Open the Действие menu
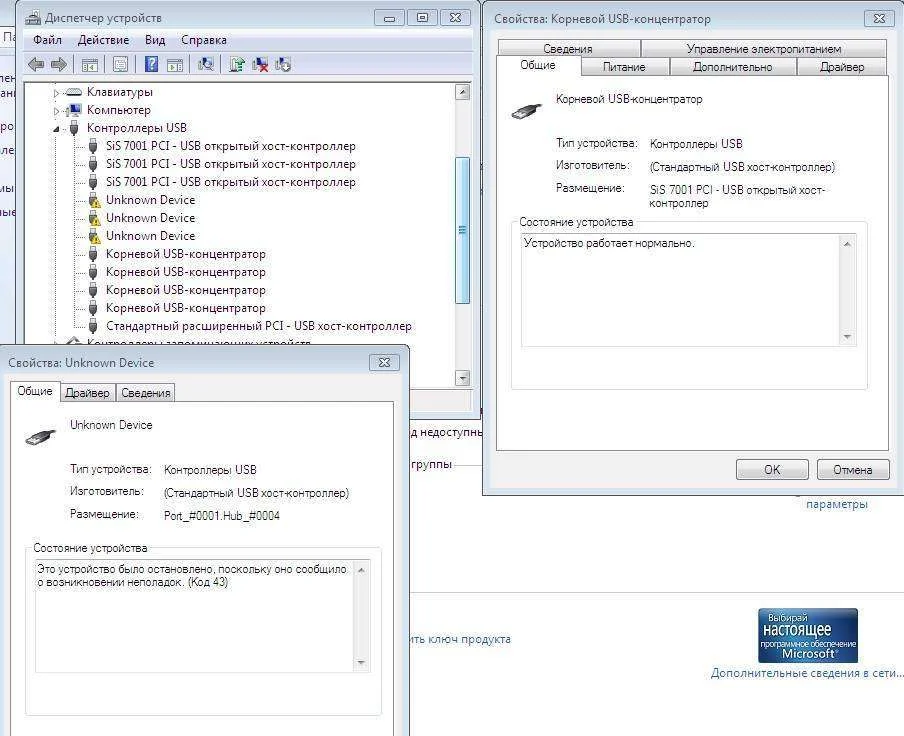904x736 pixels. coord(103,40)
